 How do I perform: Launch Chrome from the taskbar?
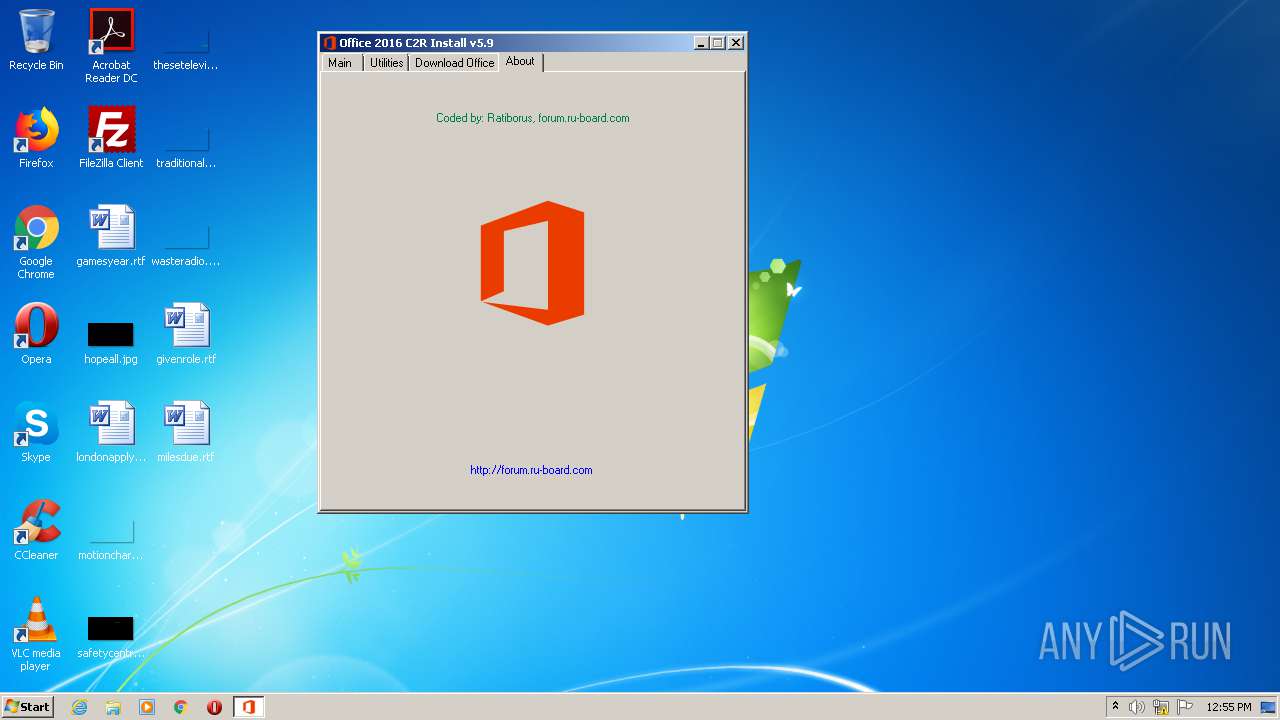coord(181,707)
